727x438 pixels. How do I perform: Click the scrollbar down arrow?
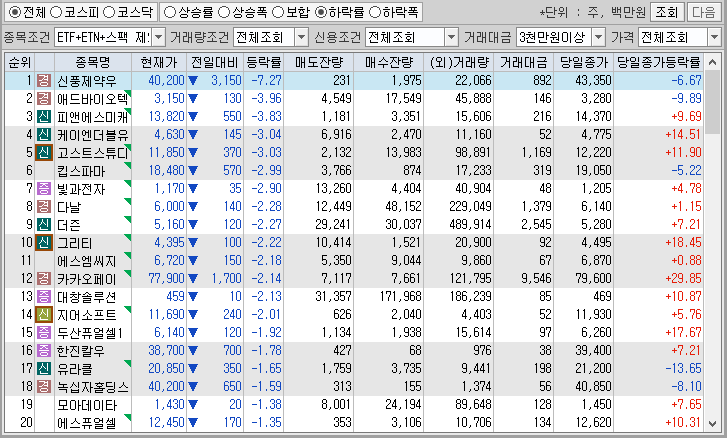(x=712, y=423)
